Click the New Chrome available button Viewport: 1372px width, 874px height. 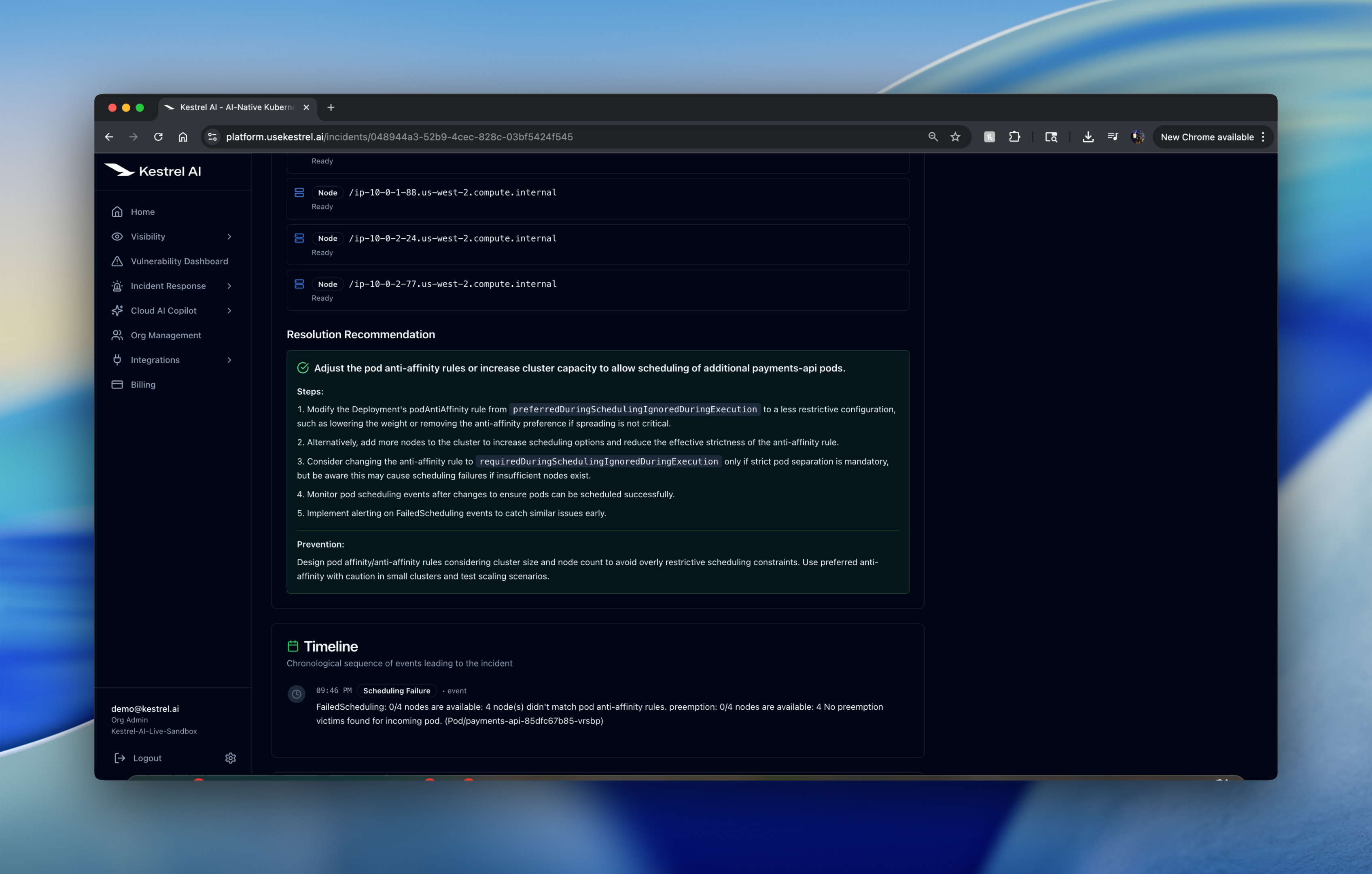[x=1207, y=137]
